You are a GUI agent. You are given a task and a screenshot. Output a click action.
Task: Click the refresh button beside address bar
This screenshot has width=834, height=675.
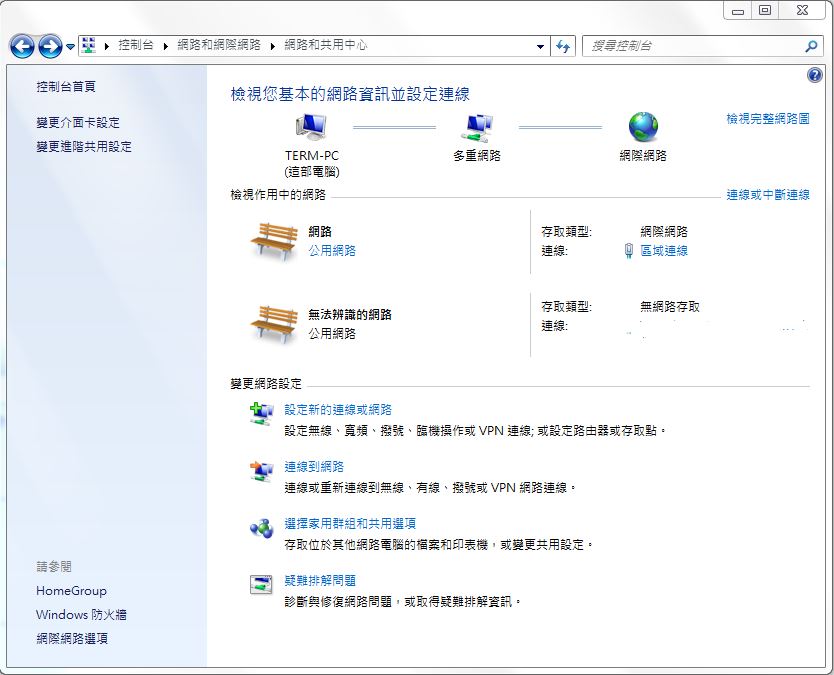(563, 46)
